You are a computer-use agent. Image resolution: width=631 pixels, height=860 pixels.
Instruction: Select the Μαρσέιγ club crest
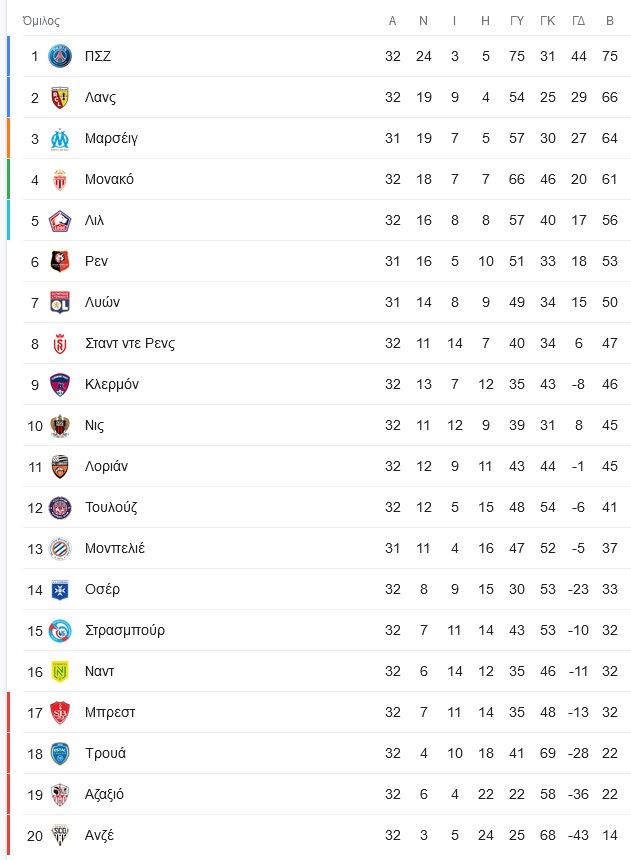tap(60, 139)
